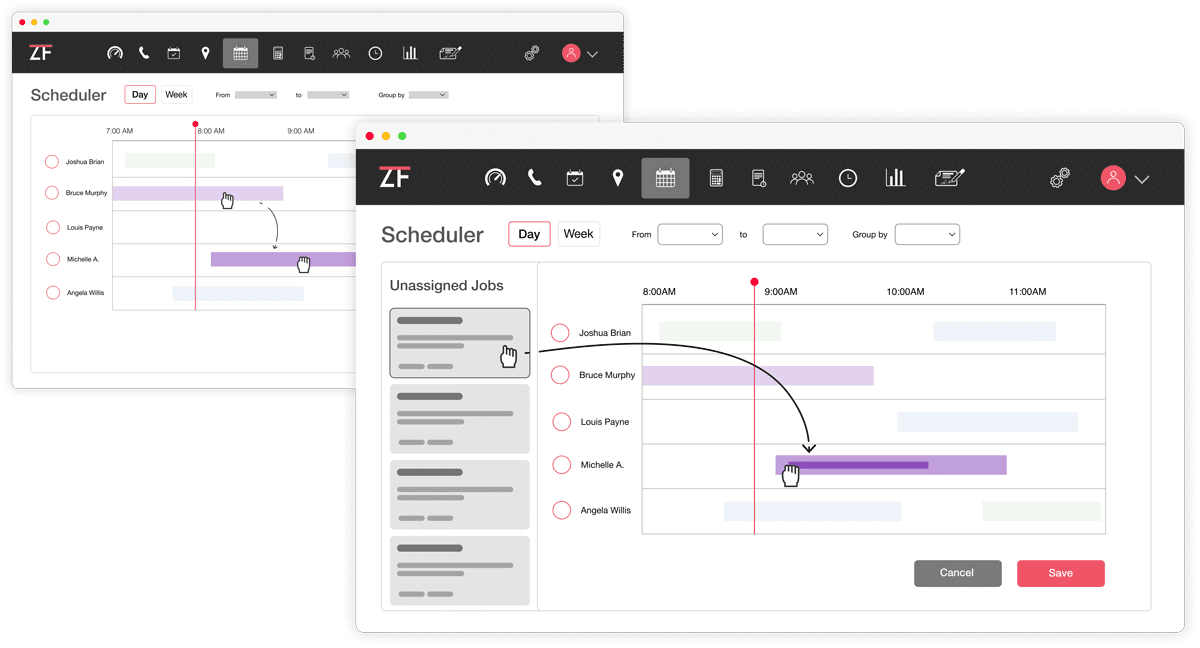1200x648 pixels.
Task: Select the first Unassigned Jobs card
Action: coord(460,343)
